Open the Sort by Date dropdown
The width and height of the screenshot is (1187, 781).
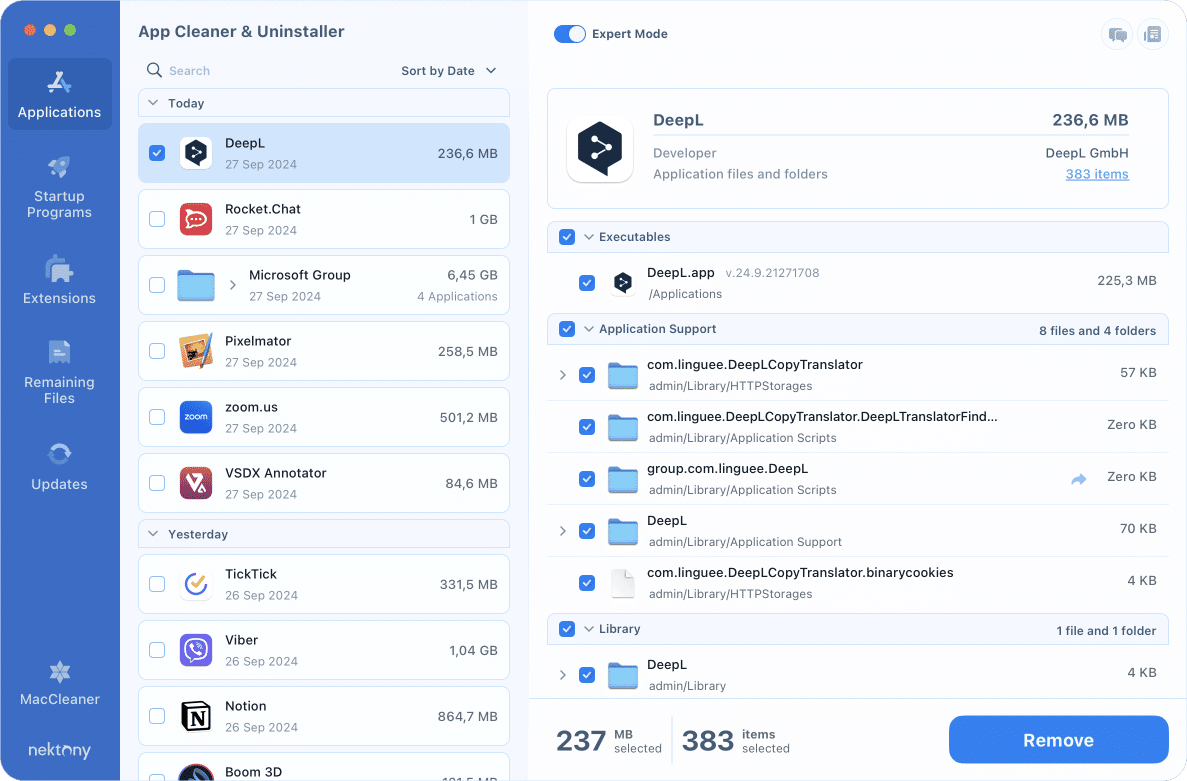click(449, 70)
